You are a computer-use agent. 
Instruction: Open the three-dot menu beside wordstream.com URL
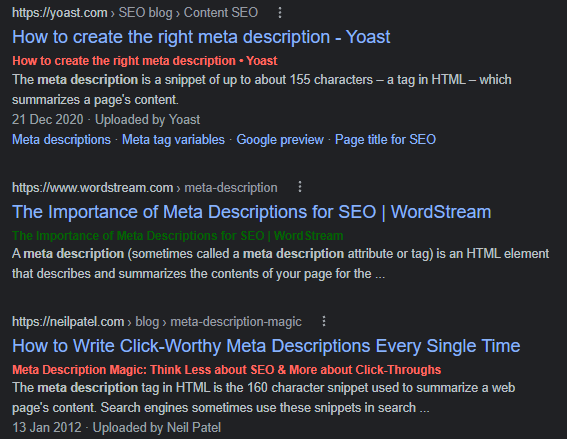tap(300, 187)
